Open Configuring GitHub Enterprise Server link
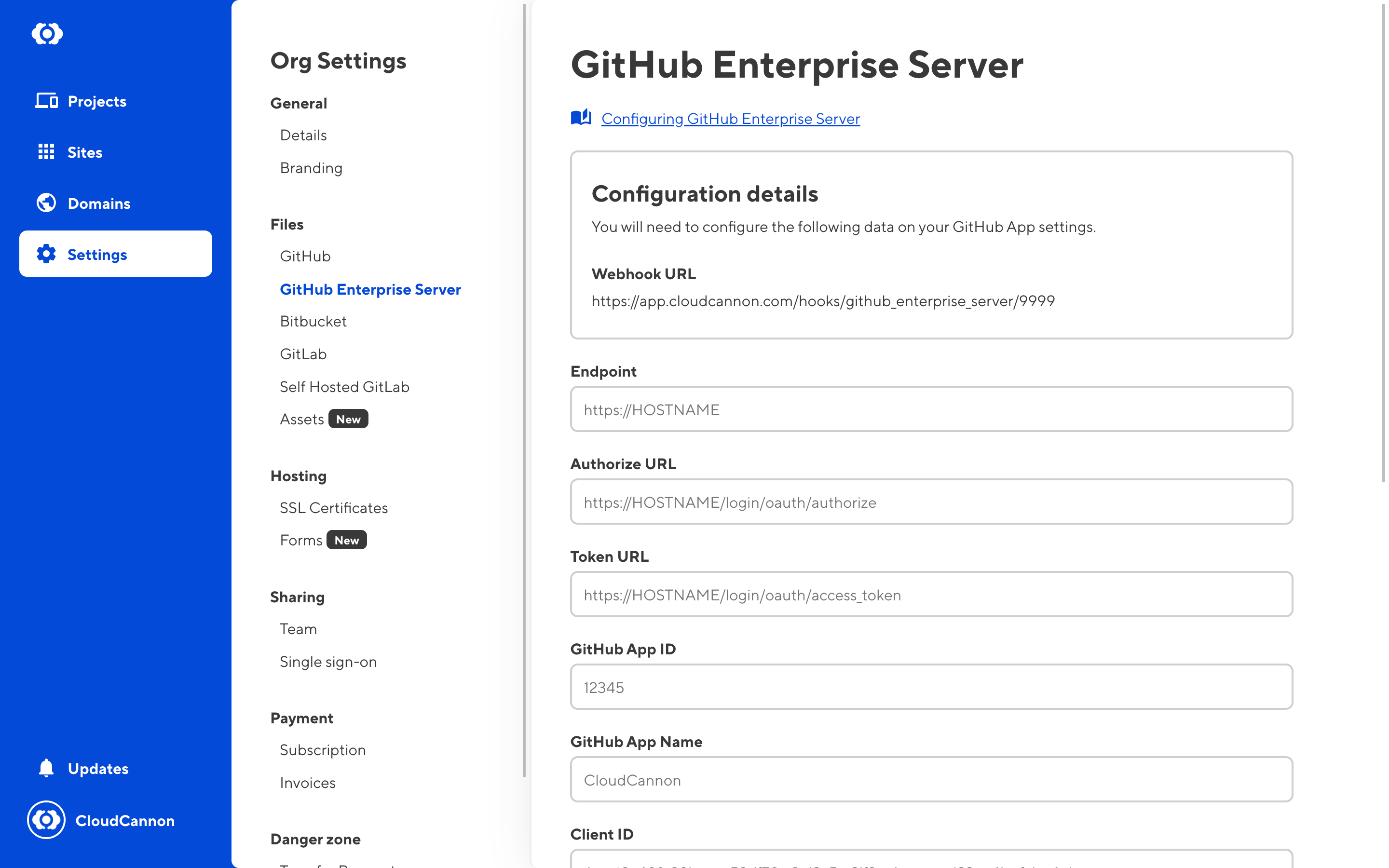Screen dimensions: 1389x868 [730, 119]
